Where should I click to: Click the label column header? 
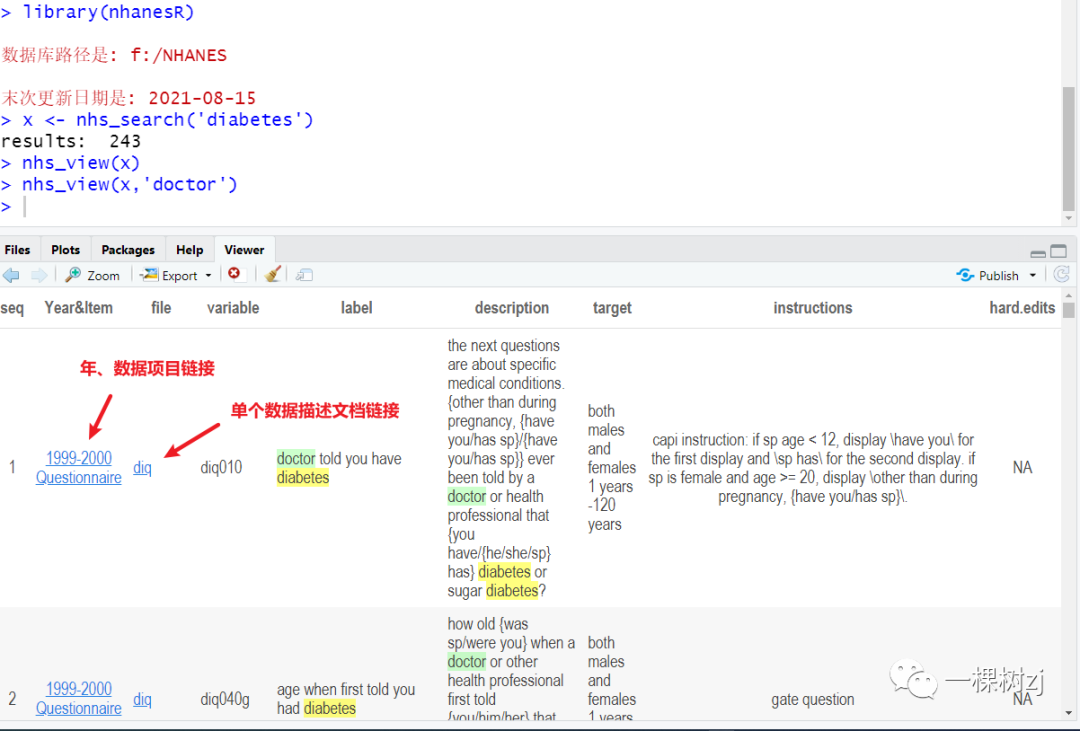[356, 308]
